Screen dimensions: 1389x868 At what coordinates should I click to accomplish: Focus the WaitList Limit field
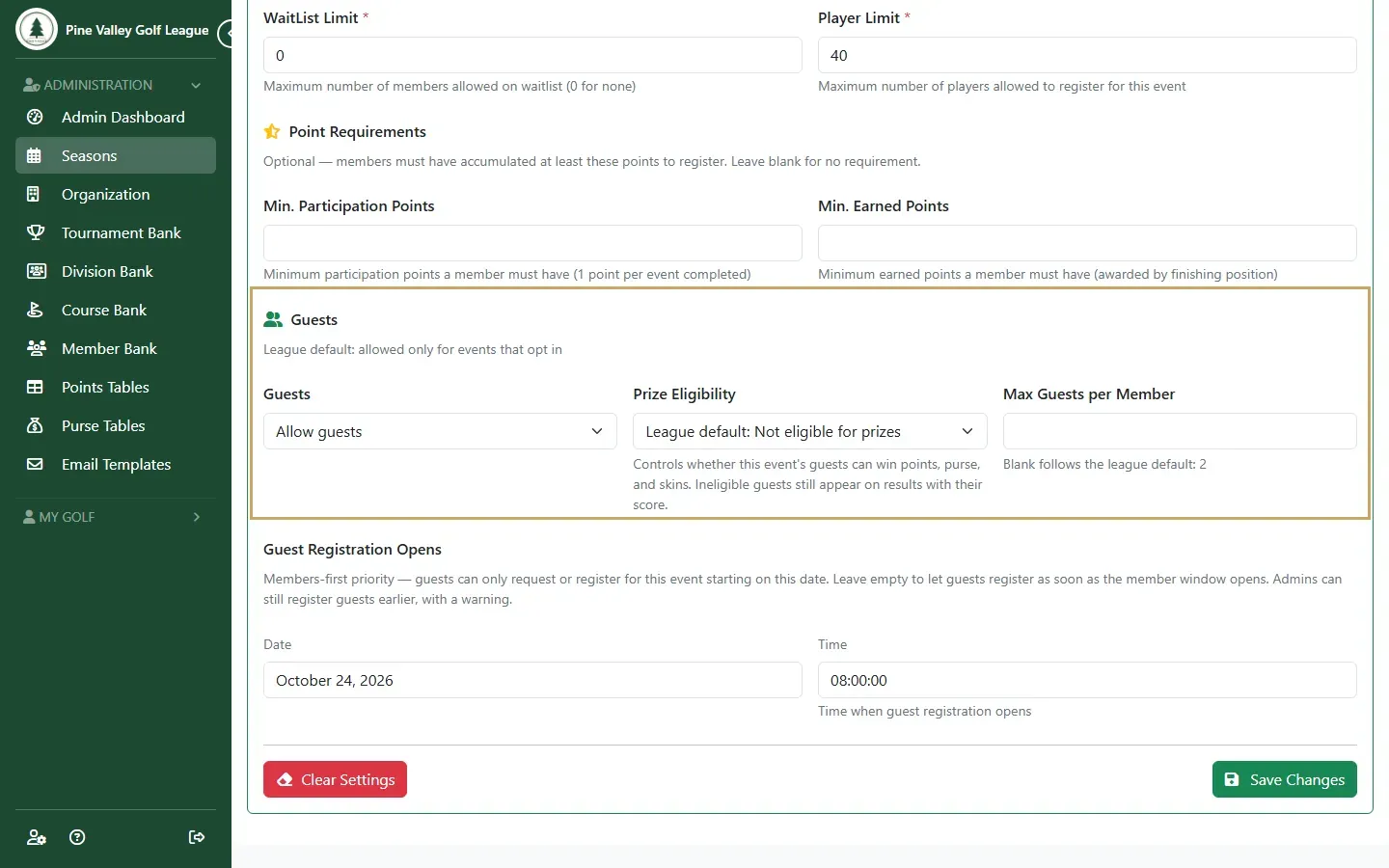[532, 55]
